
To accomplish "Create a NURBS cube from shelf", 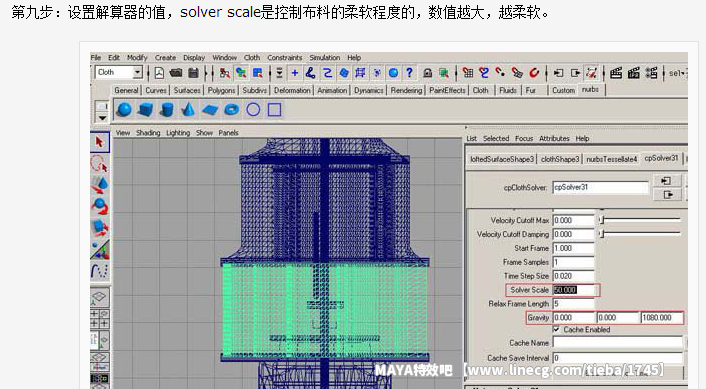I will point(145,109).
